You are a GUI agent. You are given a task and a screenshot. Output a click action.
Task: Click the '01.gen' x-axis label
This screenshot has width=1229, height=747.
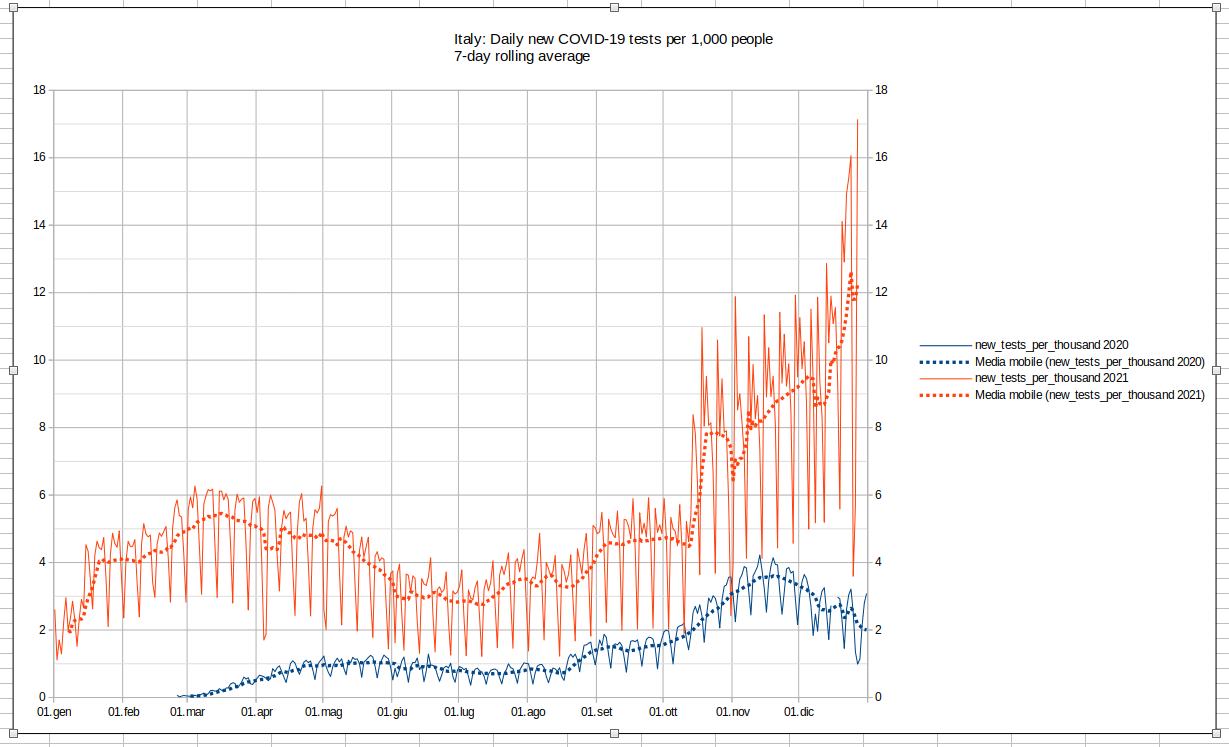(55, 712)
